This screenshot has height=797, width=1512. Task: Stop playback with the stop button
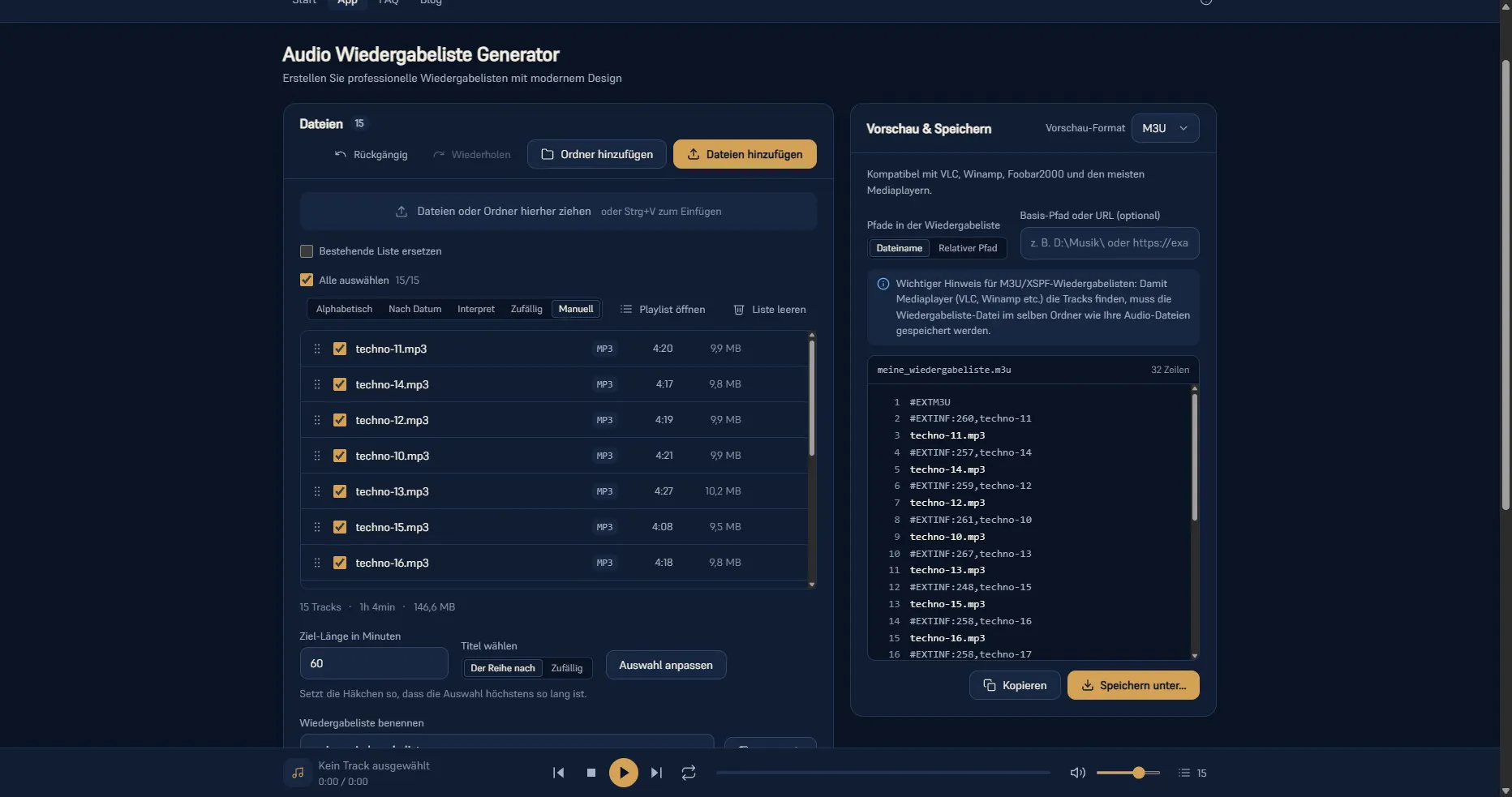pyautogui.click(x=591, y=773)
